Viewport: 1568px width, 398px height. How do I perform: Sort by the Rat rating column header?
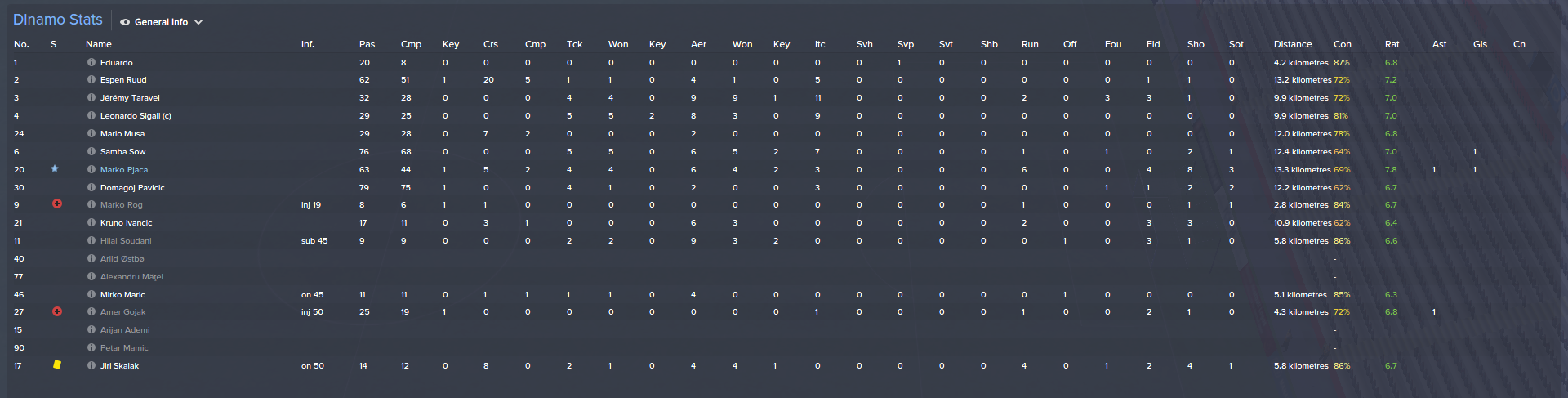pyautogui.click(x=1392, y=44)
